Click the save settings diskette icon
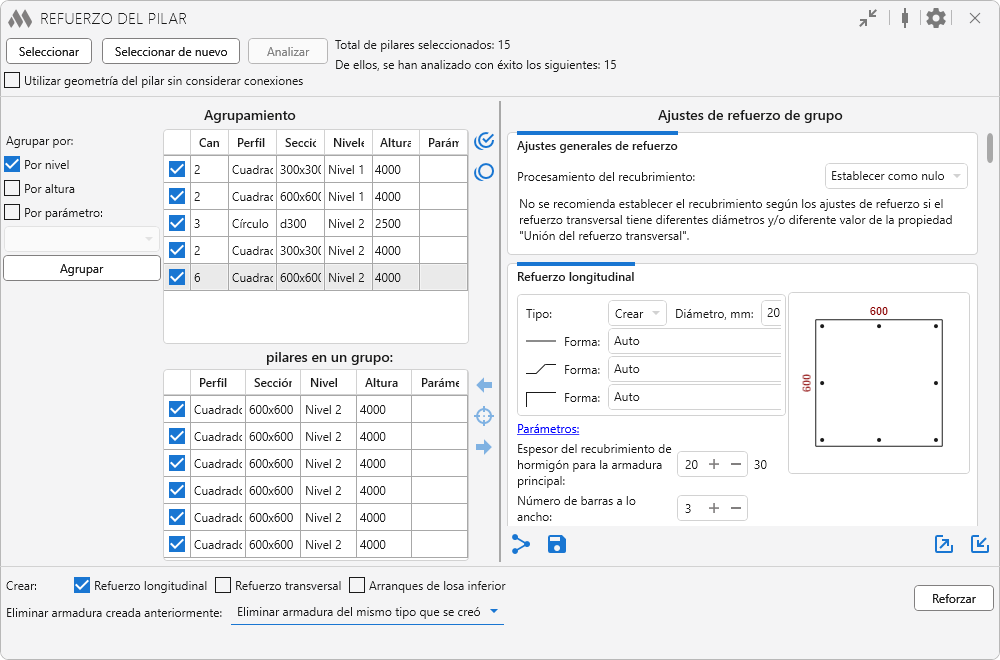The image size is (1000, 660). click(x=557, y=544)
